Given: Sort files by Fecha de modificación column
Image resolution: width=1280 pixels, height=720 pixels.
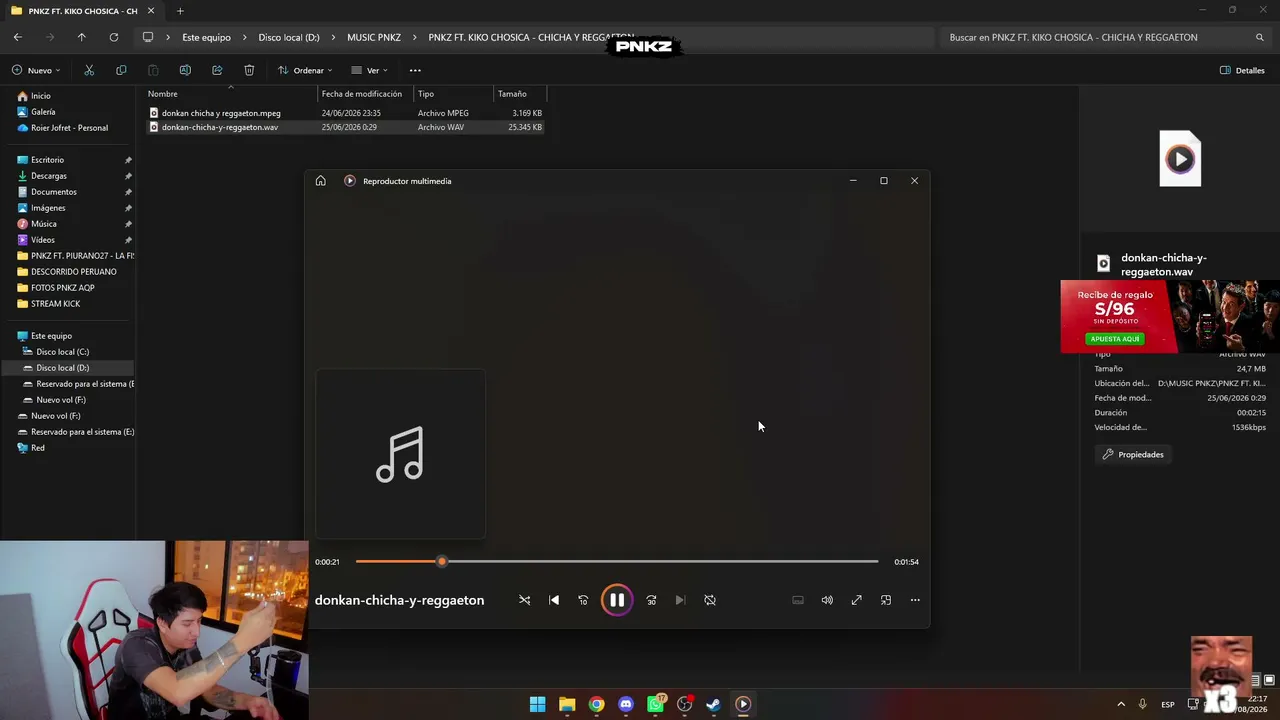Looking at the screenshot, I should tap(366, 94).
